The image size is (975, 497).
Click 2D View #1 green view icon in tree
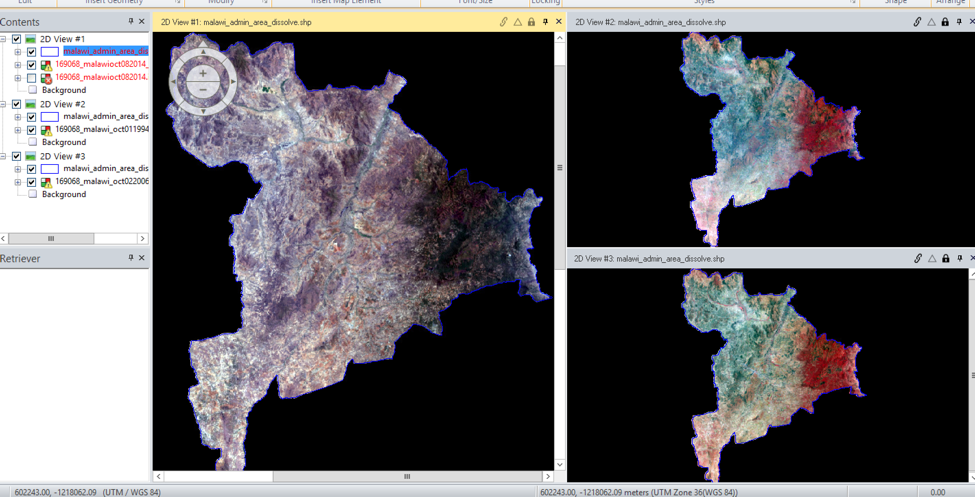[30, 39]
